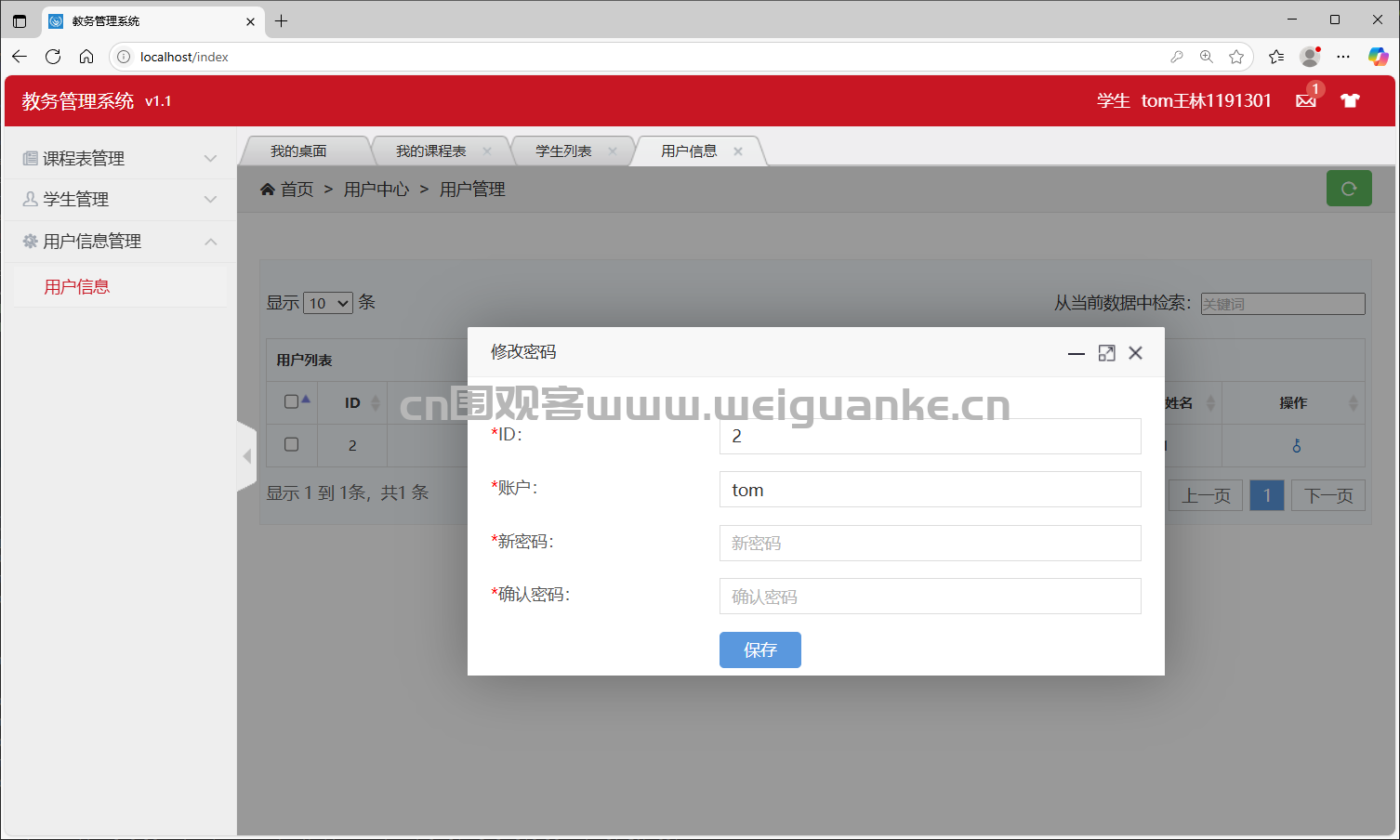Click the password key icon in the address bar

pyautogui.click(x=1177, y=57)
